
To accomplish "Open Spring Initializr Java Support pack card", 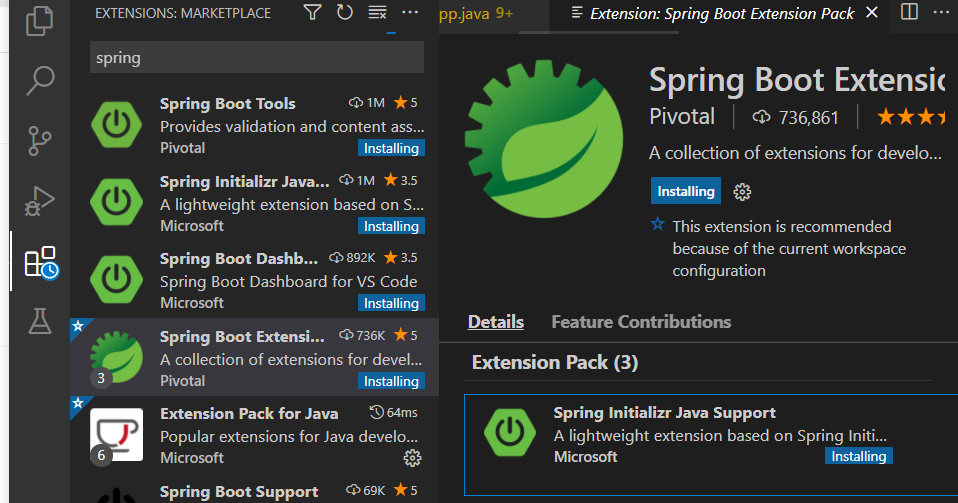I will click(x=711, y=444).
